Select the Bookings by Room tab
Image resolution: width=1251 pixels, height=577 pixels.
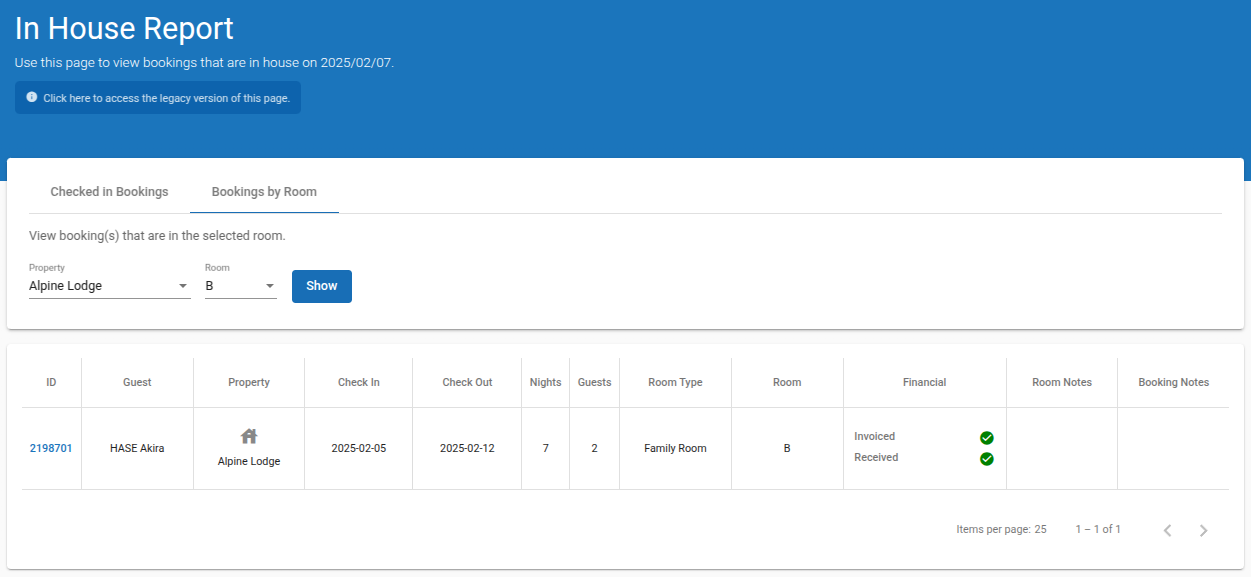(264, 192)
